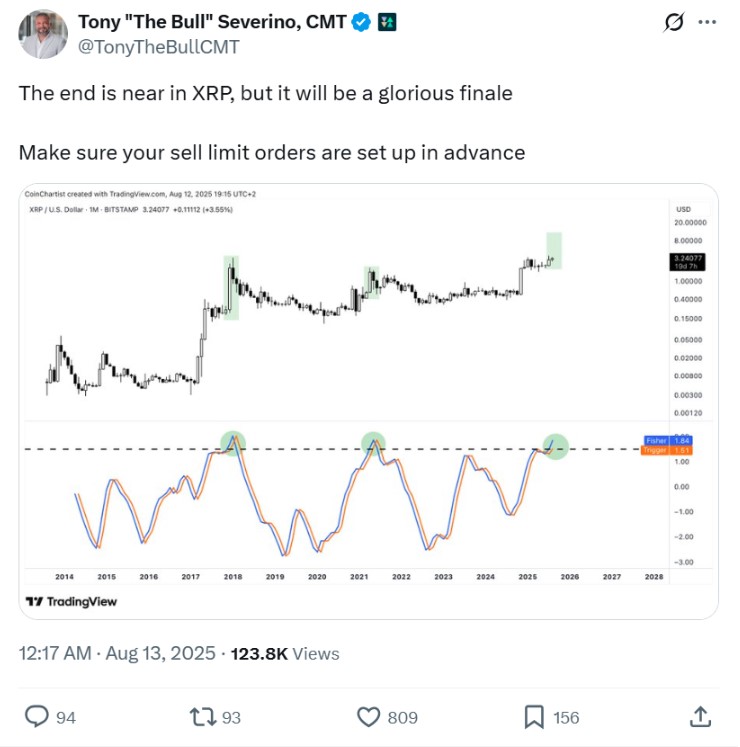Click the blue verified checkmark badge

coord(361,22)
